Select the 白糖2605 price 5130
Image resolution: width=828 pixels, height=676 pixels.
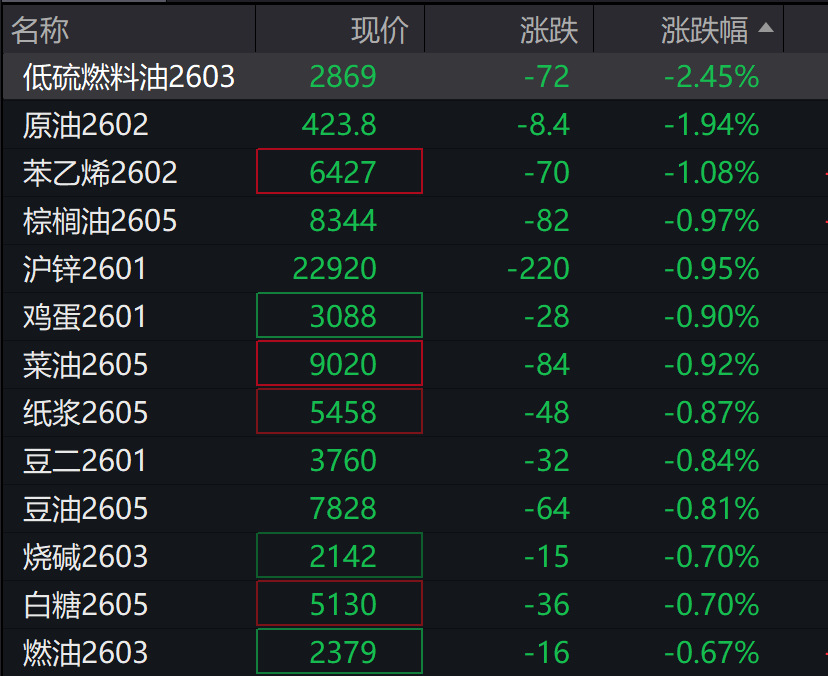click(x=340, y=604)
